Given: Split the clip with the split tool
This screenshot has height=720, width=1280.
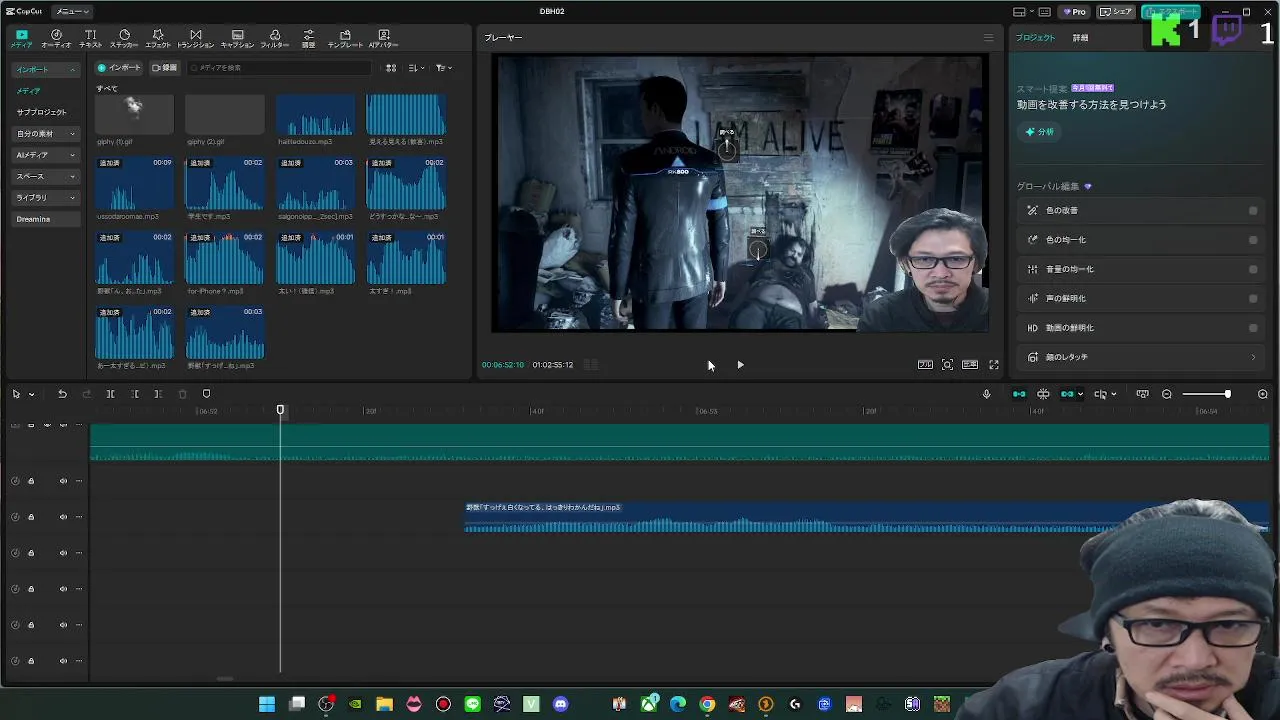Looking at the screenshot, I should point(110,394).
